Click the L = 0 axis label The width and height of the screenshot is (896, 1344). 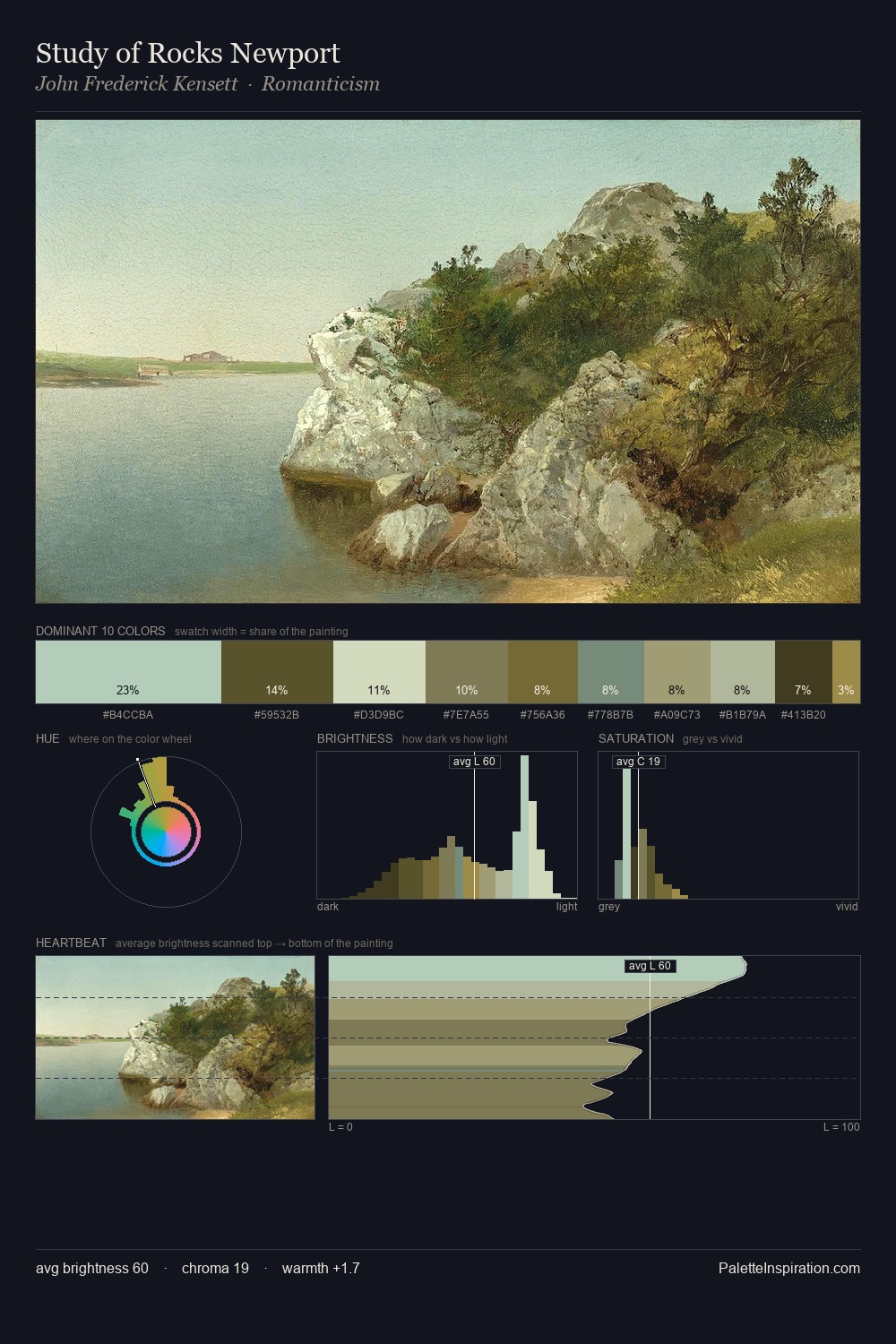click(340, 1127)
